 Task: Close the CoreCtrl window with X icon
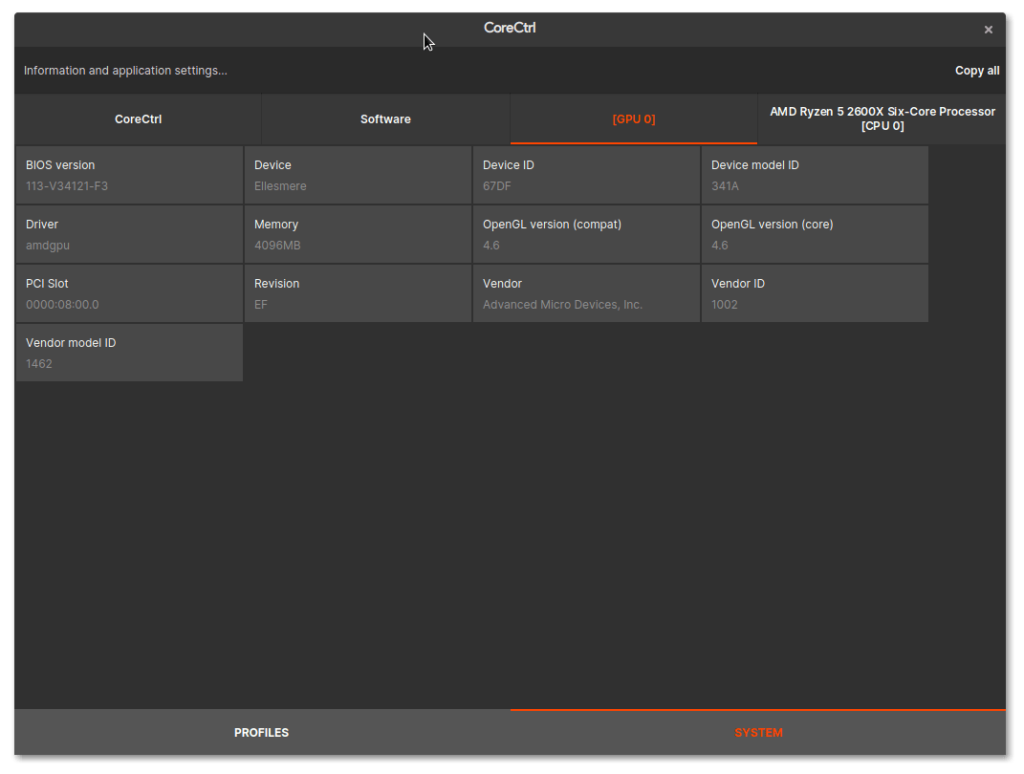[x=988, y=29]
